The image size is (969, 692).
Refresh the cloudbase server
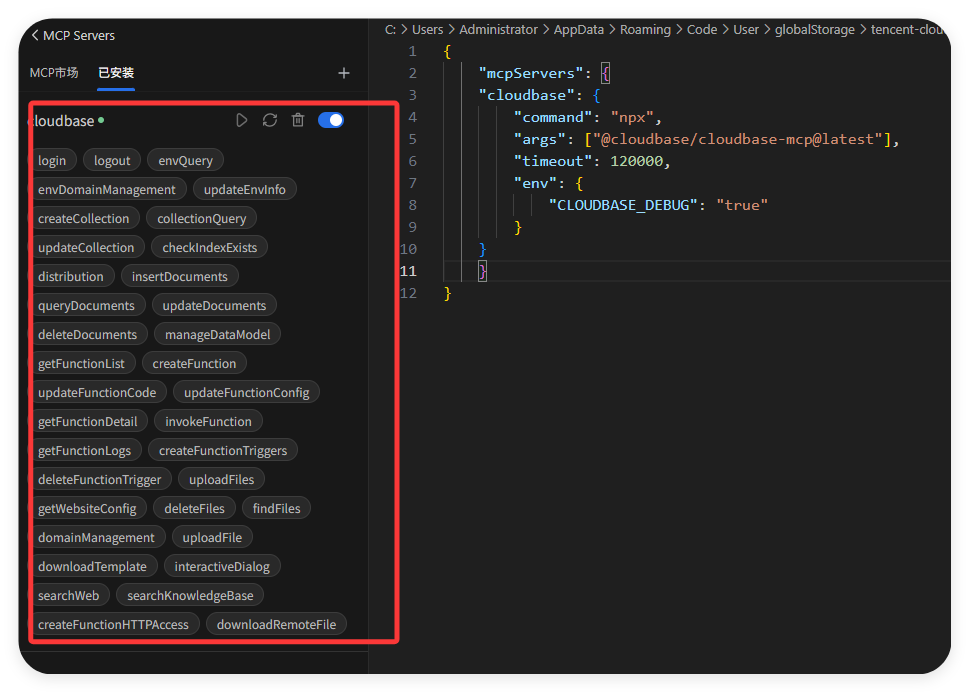[269, 120]
